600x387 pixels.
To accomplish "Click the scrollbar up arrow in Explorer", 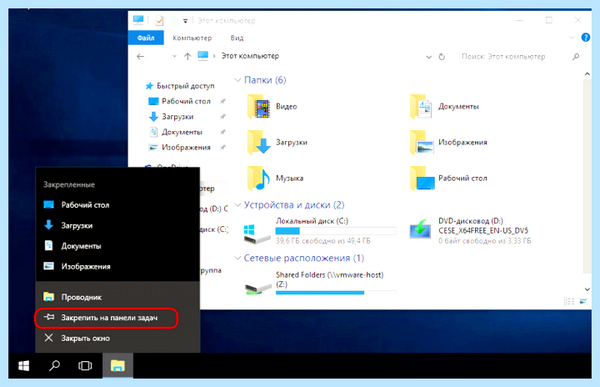I will 587,73.
